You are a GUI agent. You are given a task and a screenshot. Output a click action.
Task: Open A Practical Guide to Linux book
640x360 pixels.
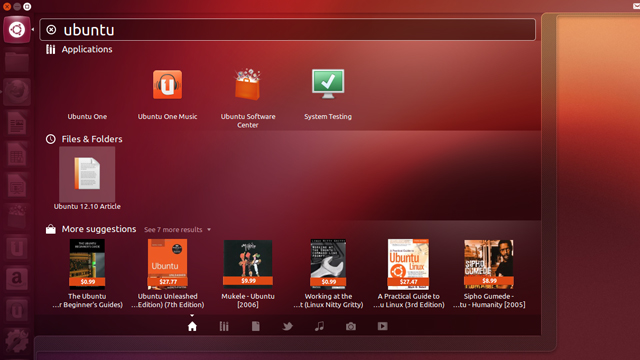[x=409, y=273]
